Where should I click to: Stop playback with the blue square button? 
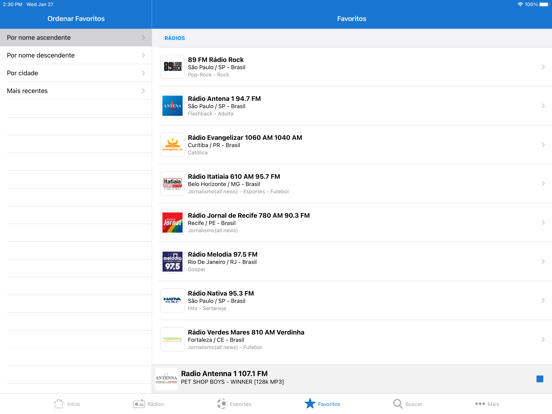point(540,379)
